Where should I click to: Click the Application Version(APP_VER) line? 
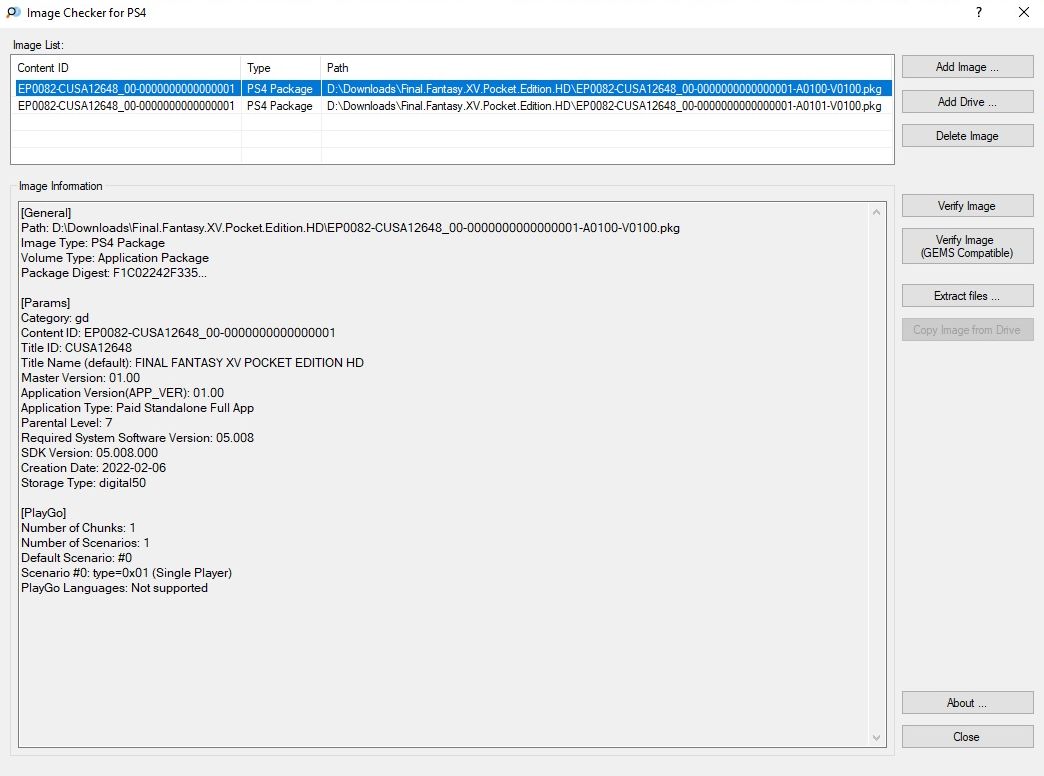(123, 393)
